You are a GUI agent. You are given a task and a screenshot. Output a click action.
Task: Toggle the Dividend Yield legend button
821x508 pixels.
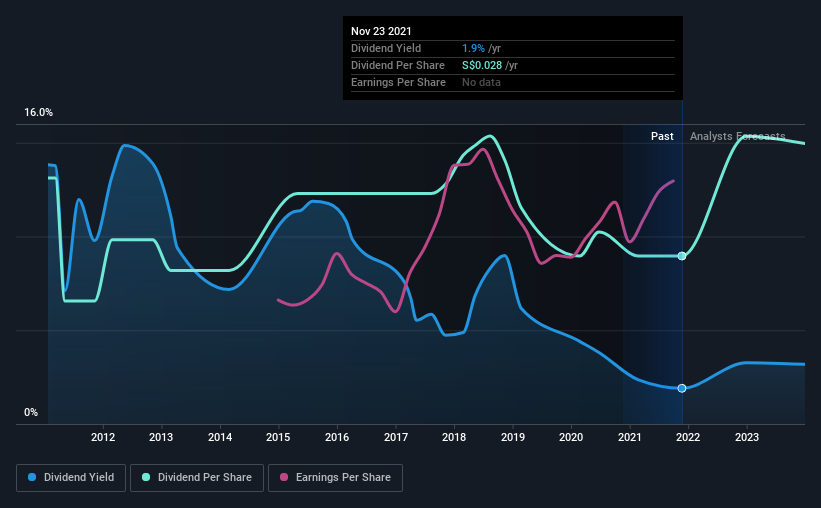(x=71, y=478)
